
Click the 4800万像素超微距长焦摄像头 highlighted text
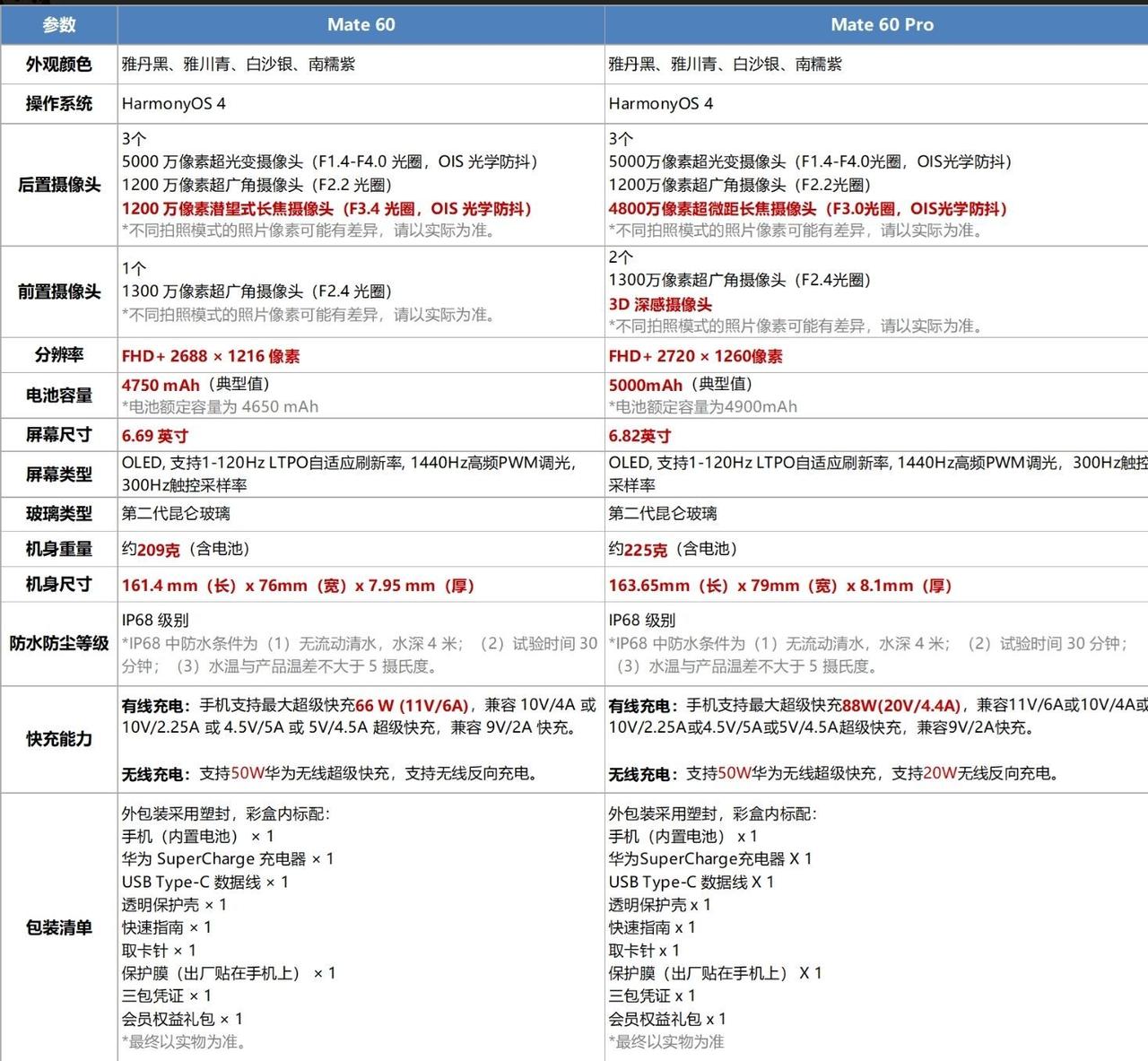tap(805, 208)
